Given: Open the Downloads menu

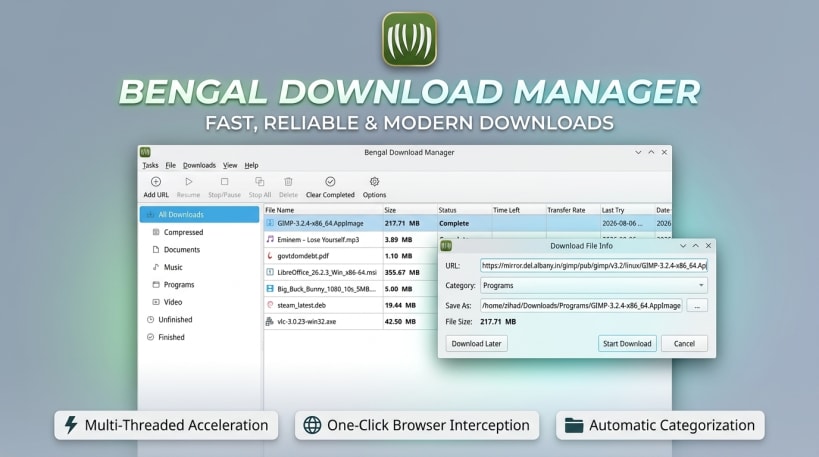Looking at the screenshot, I should (199, 165).
